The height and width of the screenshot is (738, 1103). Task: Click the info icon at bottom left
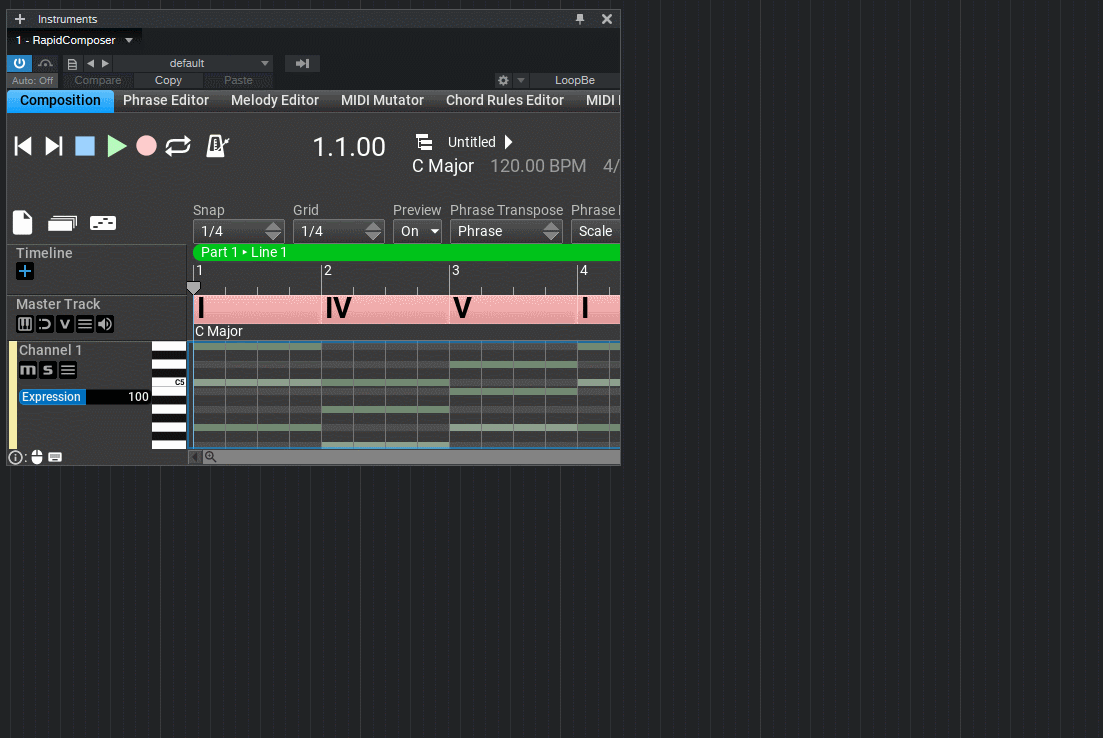click(x=15, y=457)
